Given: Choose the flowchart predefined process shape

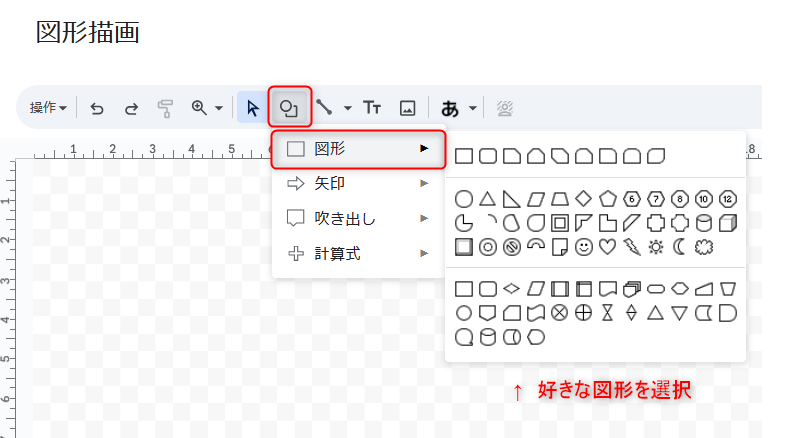Looking at the screenshot, I should point(559,289).
